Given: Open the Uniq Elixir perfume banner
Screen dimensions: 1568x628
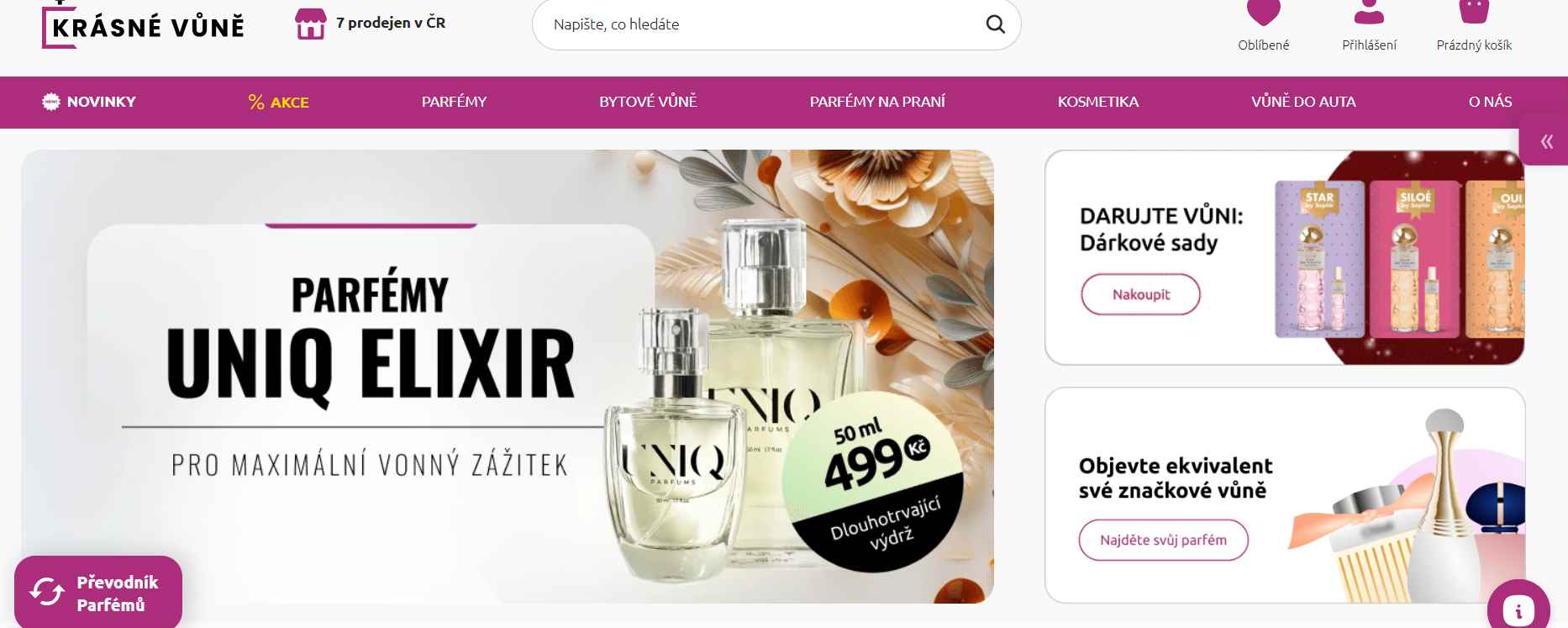Looking at the screenshot, I should pyautogui.click(x=508, y=377).
